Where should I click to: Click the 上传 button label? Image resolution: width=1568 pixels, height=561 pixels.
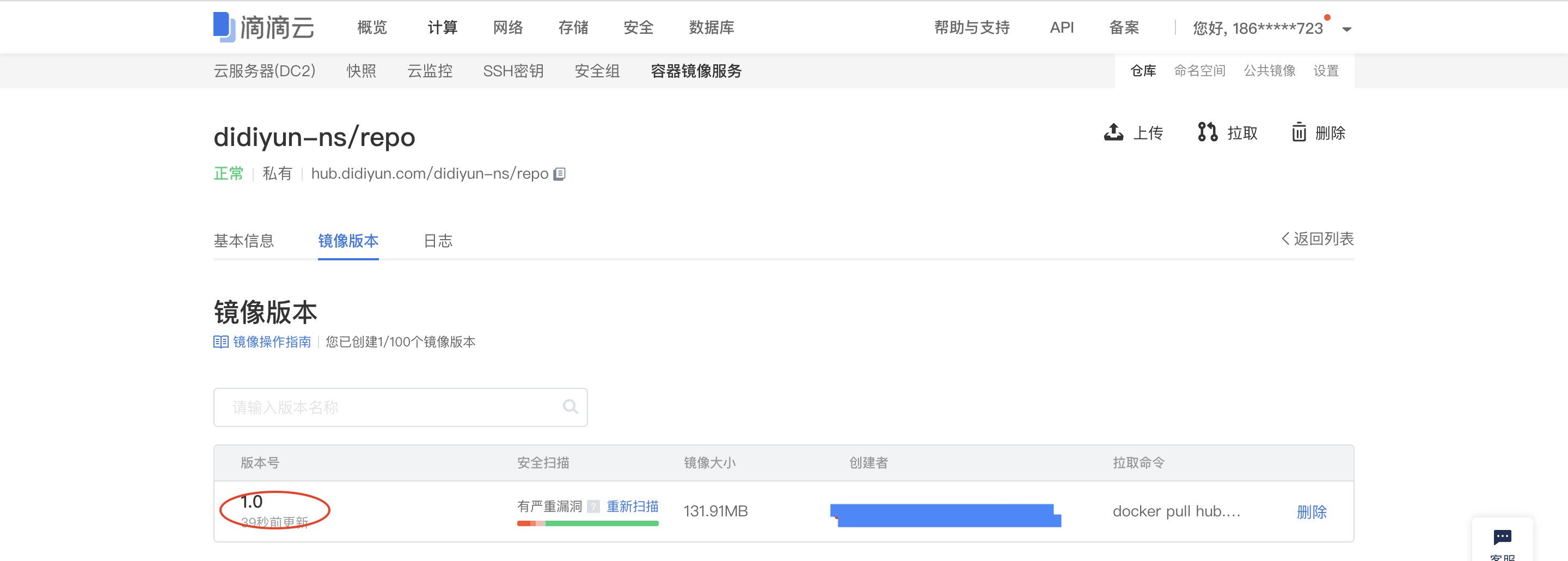click(x=1148, y=133)
